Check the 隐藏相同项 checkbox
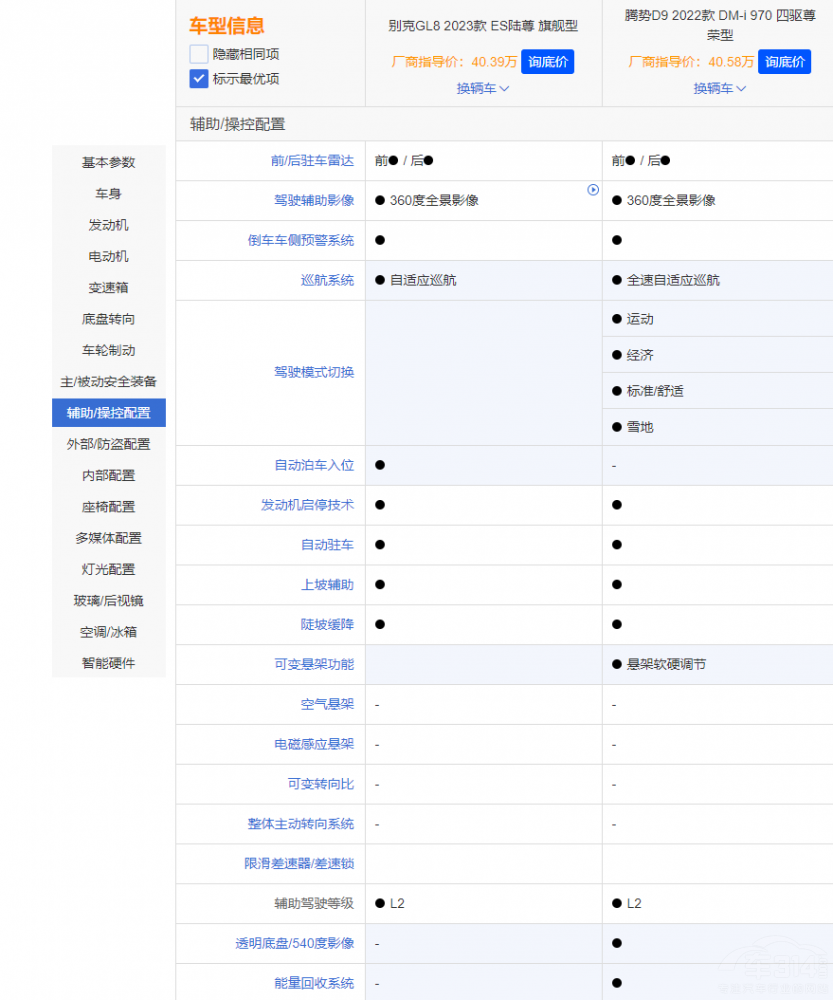 [199, 54]
